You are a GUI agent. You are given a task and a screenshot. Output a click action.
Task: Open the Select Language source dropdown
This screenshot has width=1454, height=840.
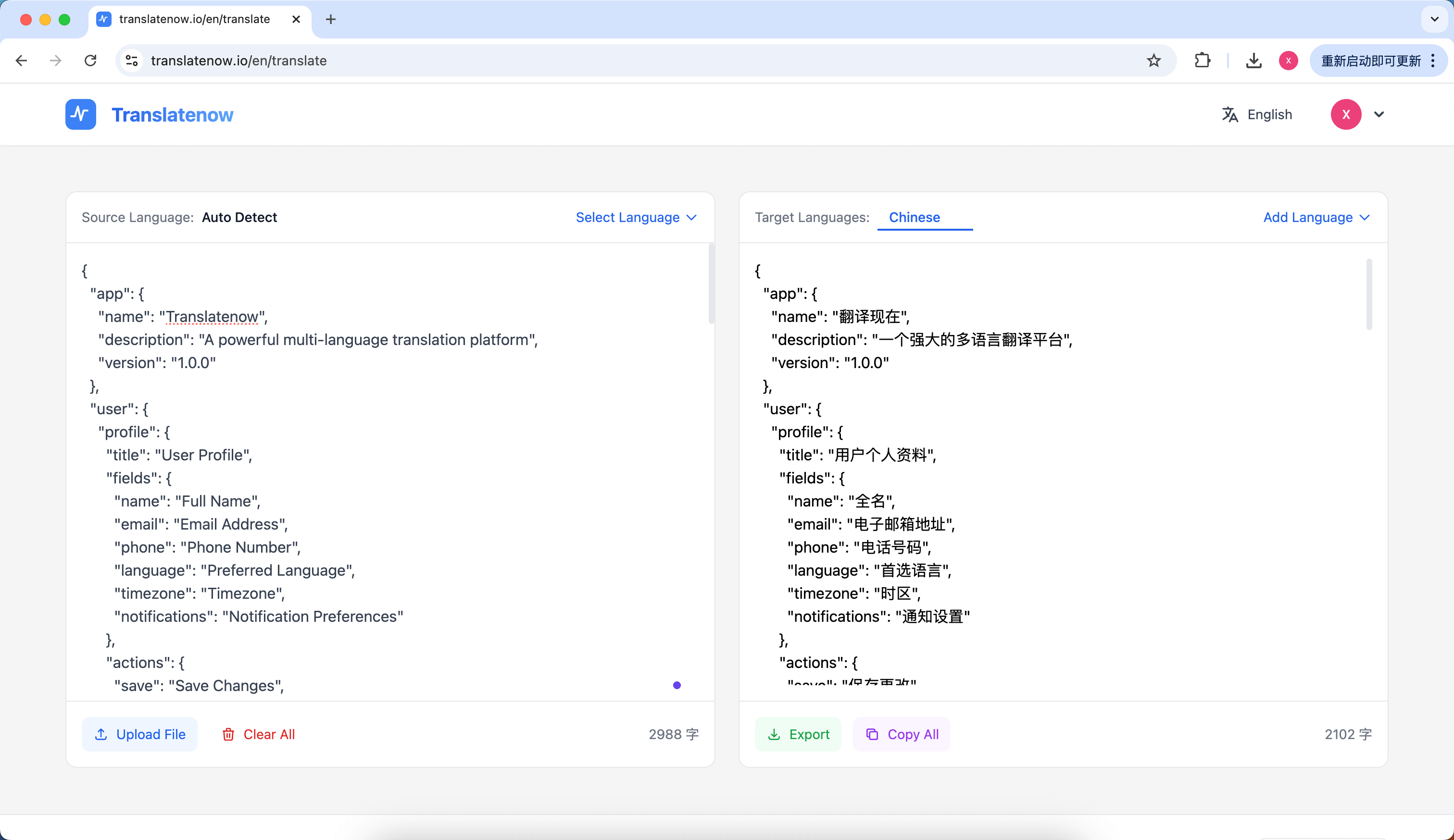[637, 217]
